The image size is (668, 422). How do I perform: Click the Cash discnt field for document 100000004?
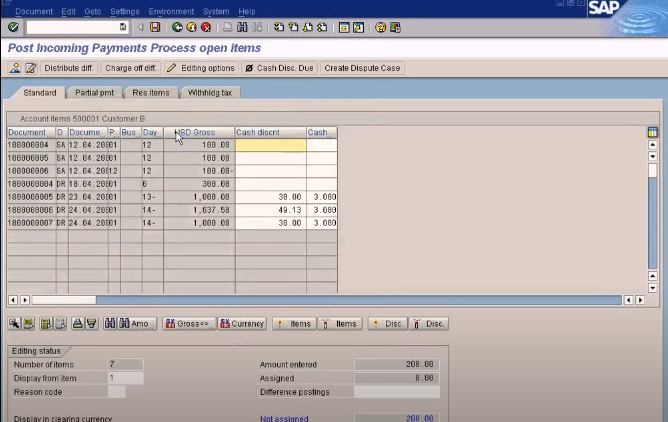271,145
